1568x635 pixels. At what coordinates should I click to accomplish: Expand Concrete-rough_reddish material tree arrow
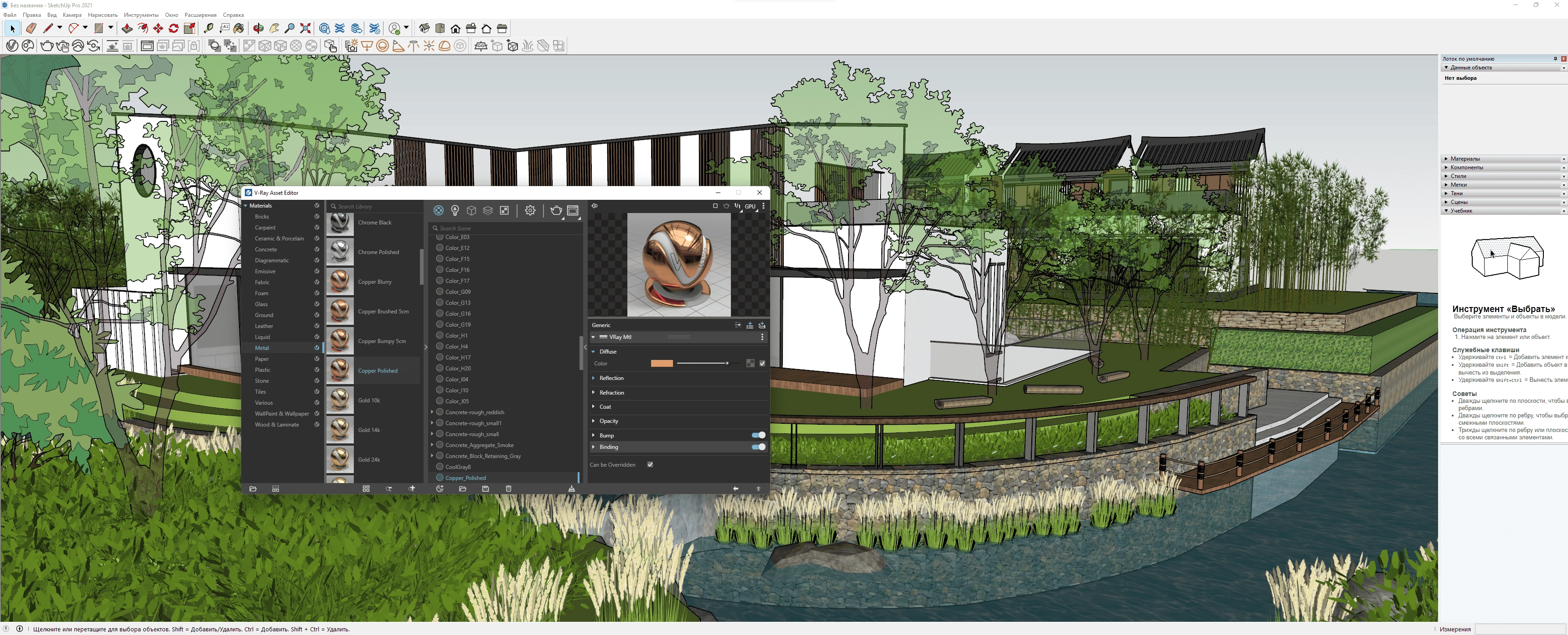[x=432, y=412]
